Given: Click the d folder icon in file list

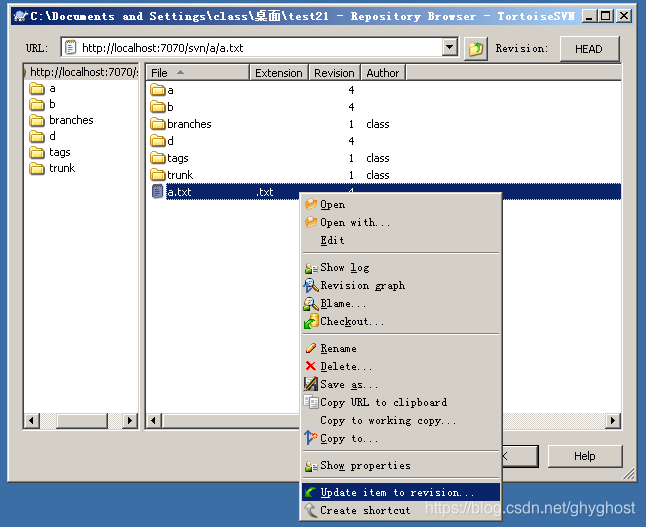Looking at the screenshot, I should [x=158, y=141].
